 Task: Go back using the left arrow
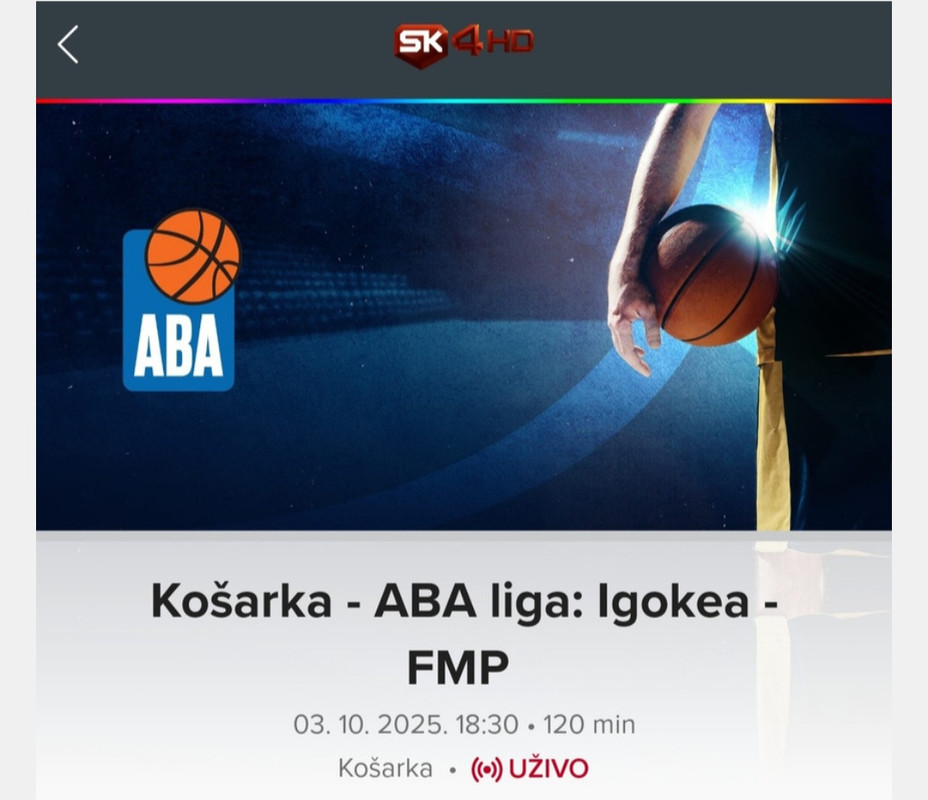coord(67,44)
